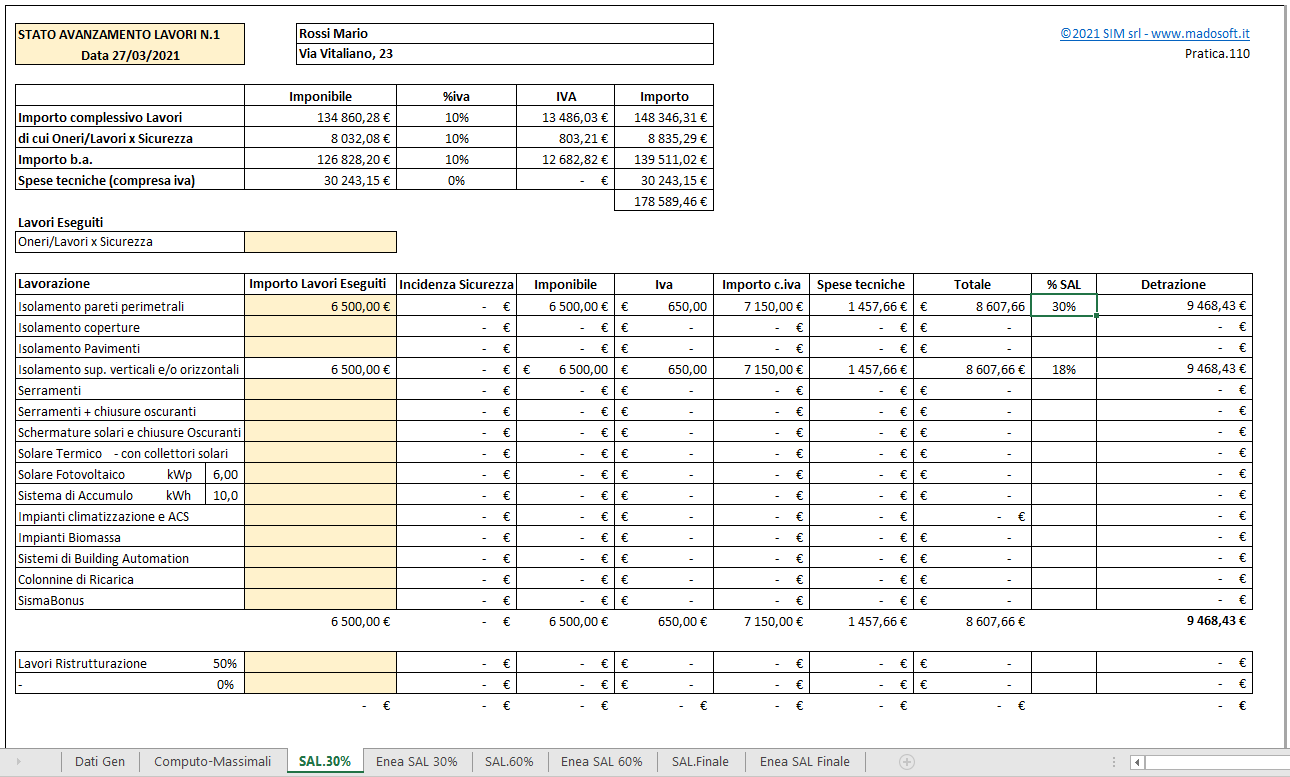Add a new sheet with plus icon
Screen dimensions: 1290x777
click(907, 762)
